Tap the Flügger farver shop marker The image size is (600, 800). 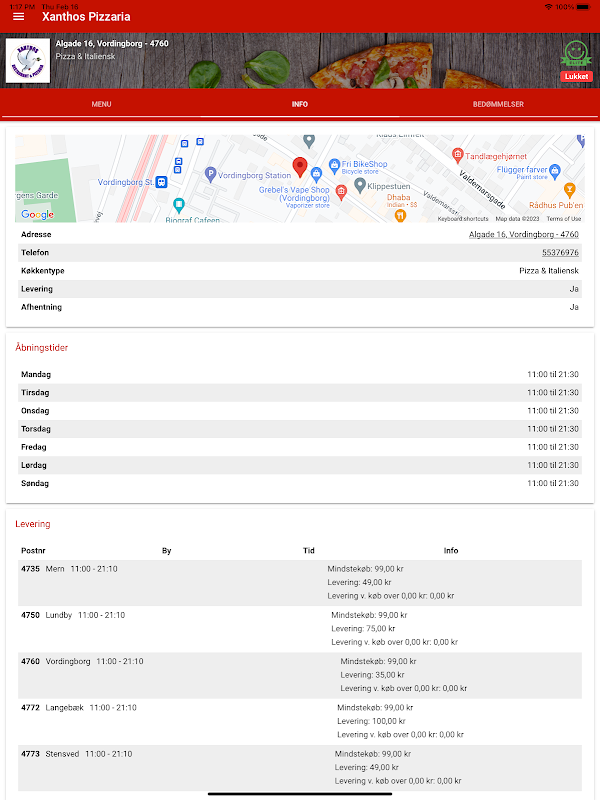pyautogui.click(x=555, y=170)
